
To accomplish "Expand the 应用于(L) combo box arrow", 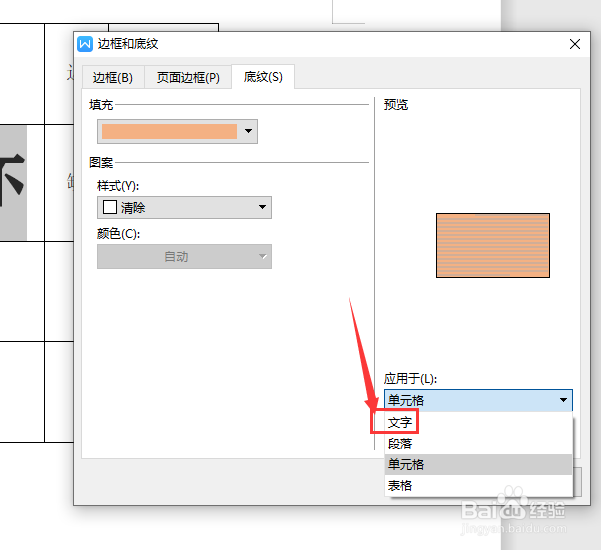I will (x=563, y=400).
